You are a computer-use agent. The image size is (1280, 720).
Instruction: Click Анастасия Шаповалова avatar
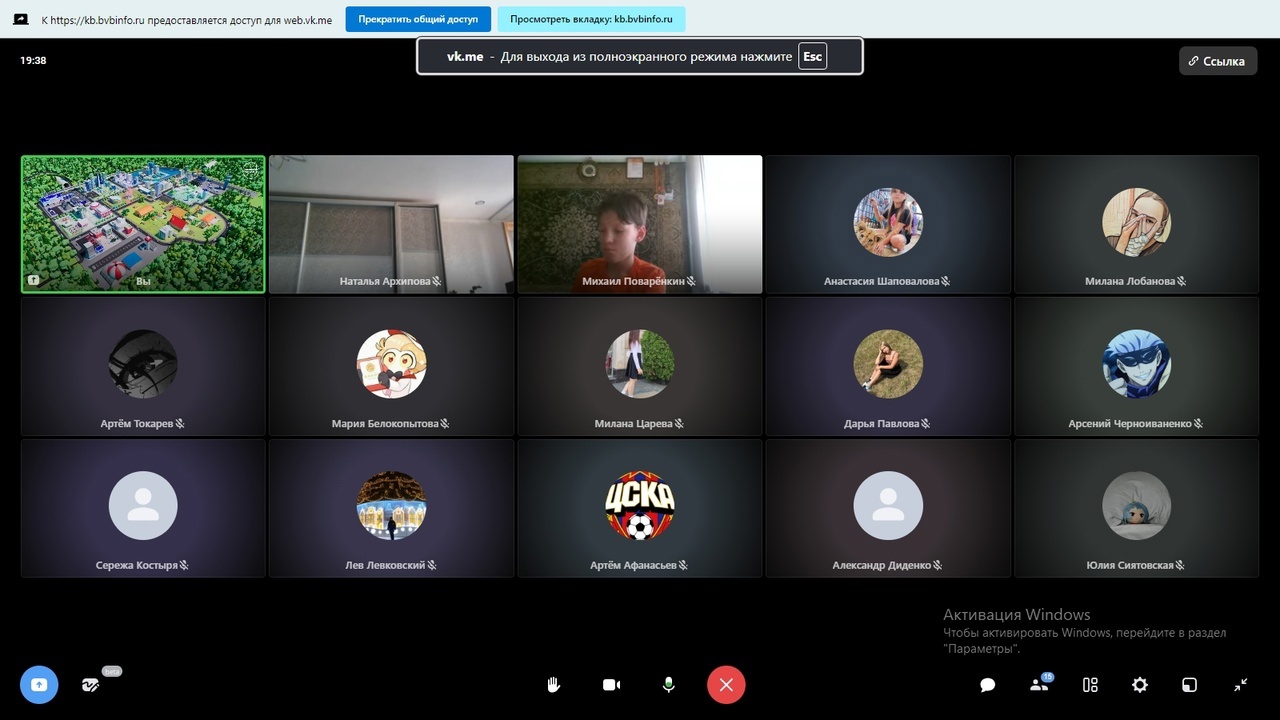pyautogui.click(x=888, y=222)
